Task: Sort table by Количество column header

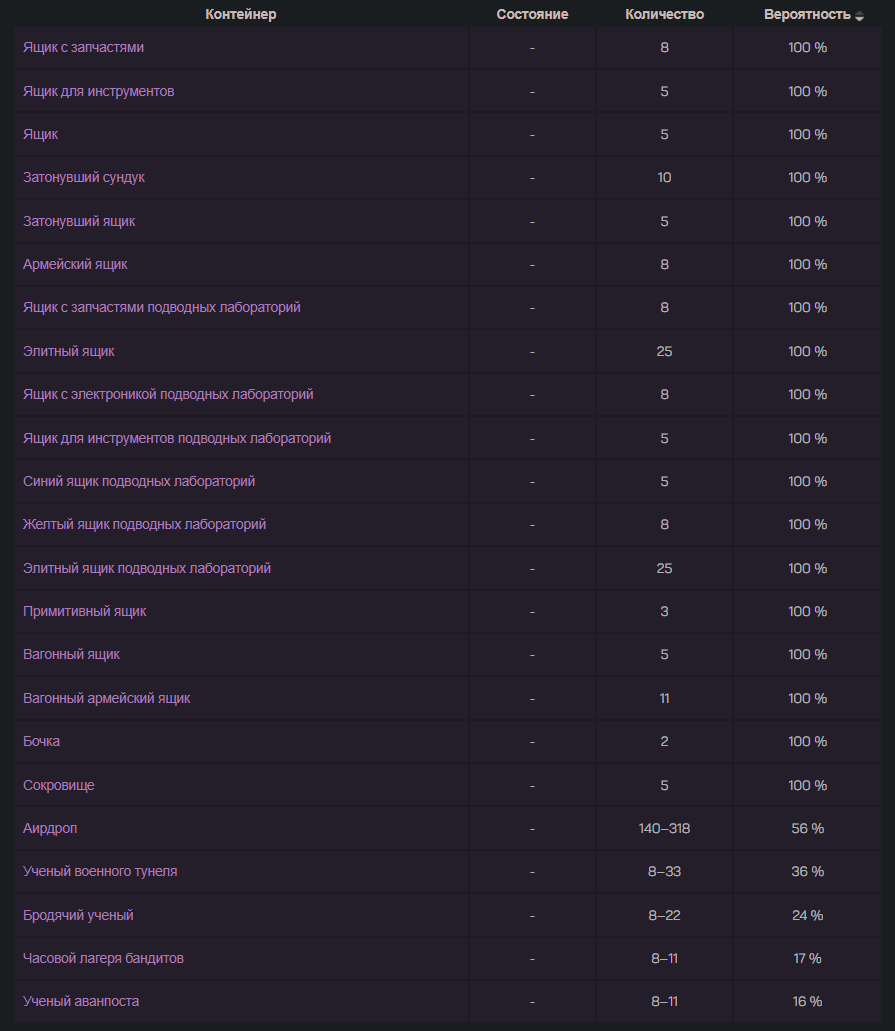Action: click(x=664, y=14)
